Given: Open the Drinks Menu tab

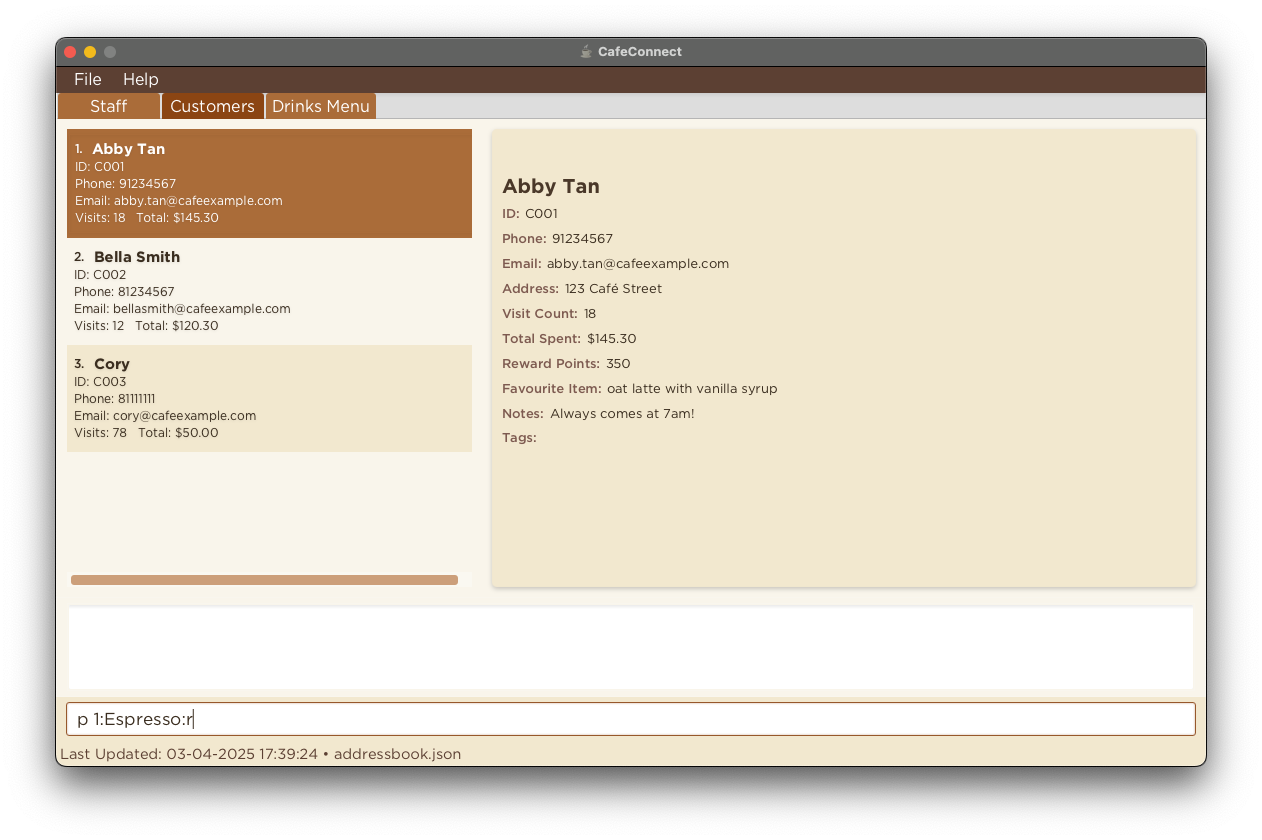Looking at the screenshot, I should pyautogui.click(x=321, y=106).
